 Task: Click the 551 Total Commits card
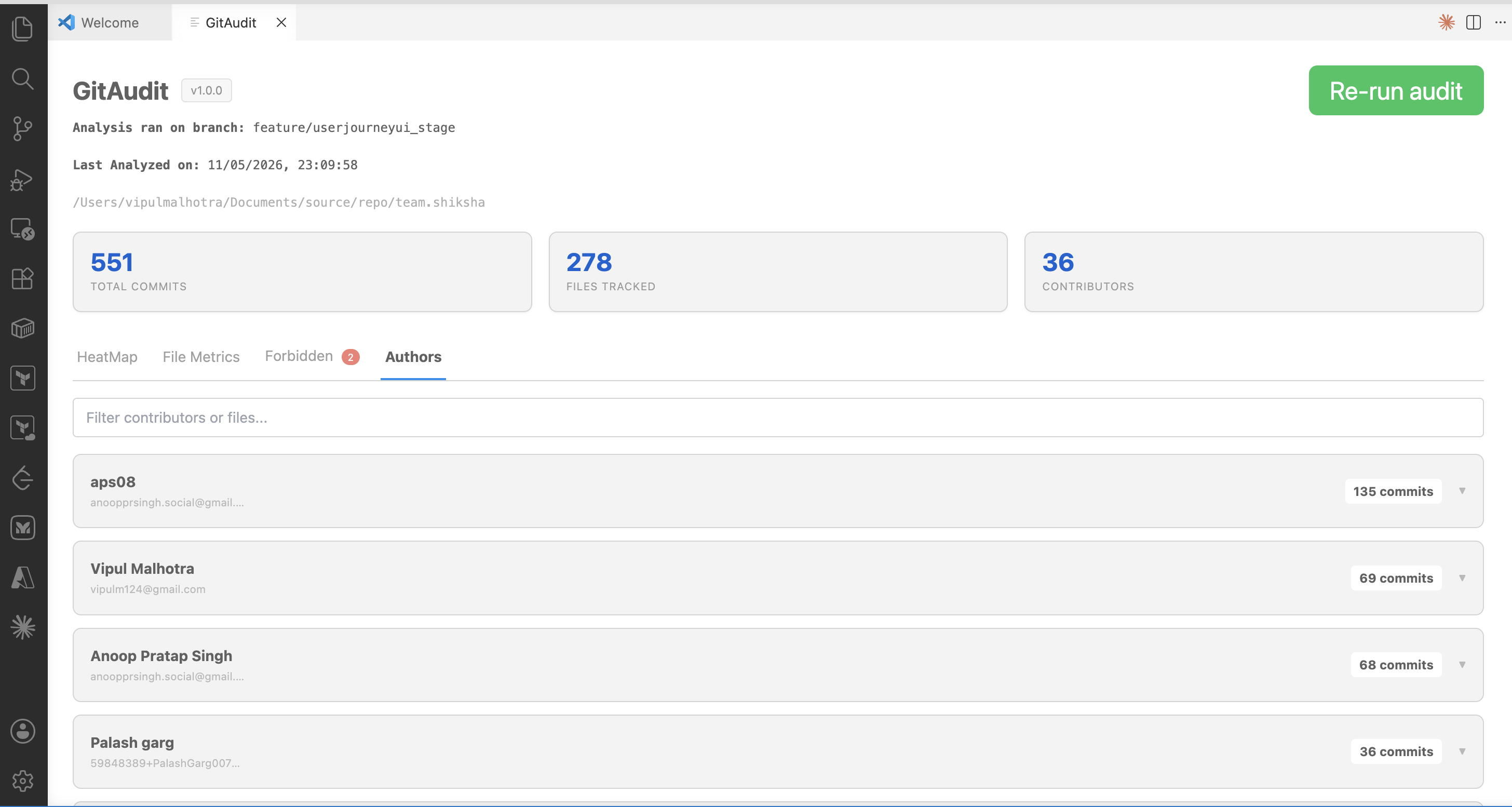click(302, 272)
